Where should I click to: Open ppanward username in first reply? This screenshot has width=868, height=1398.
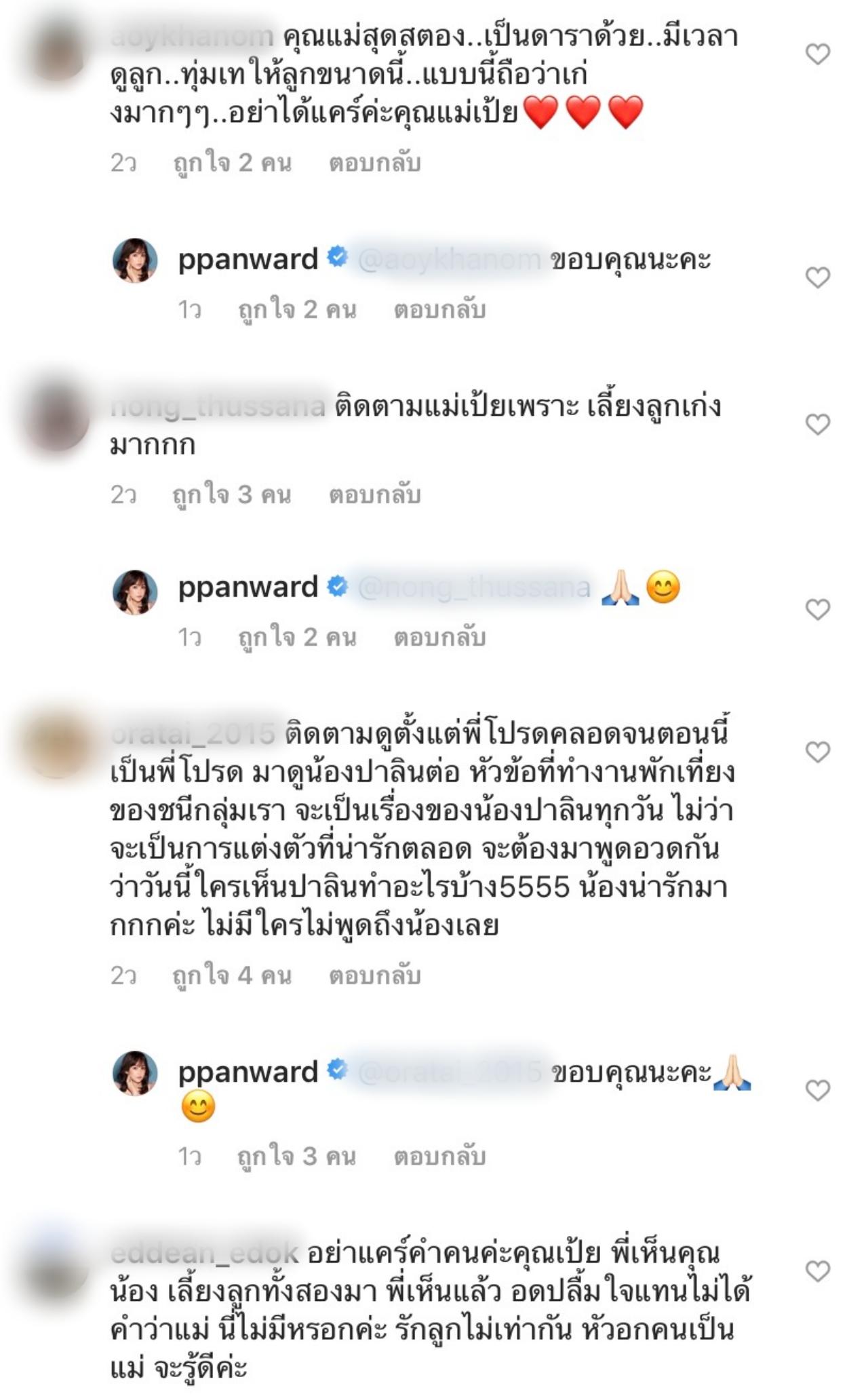(248, 259)
